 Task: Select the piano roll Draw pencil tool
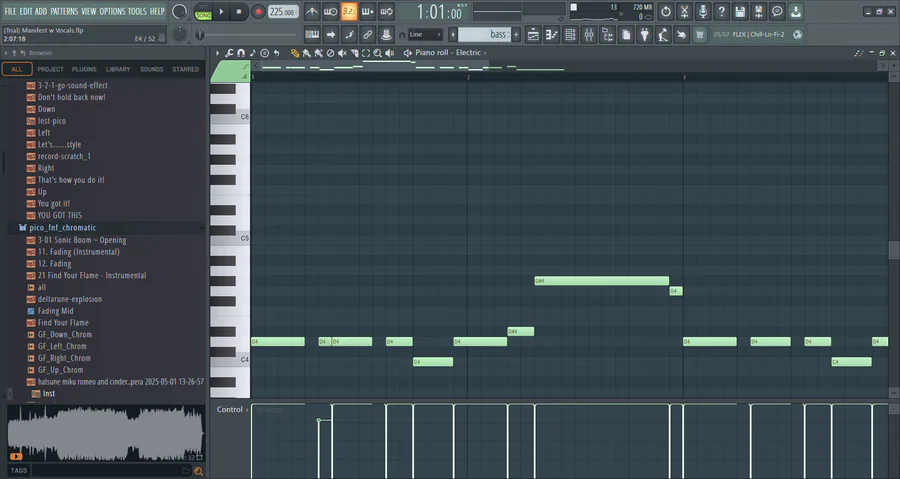(295, 53)
